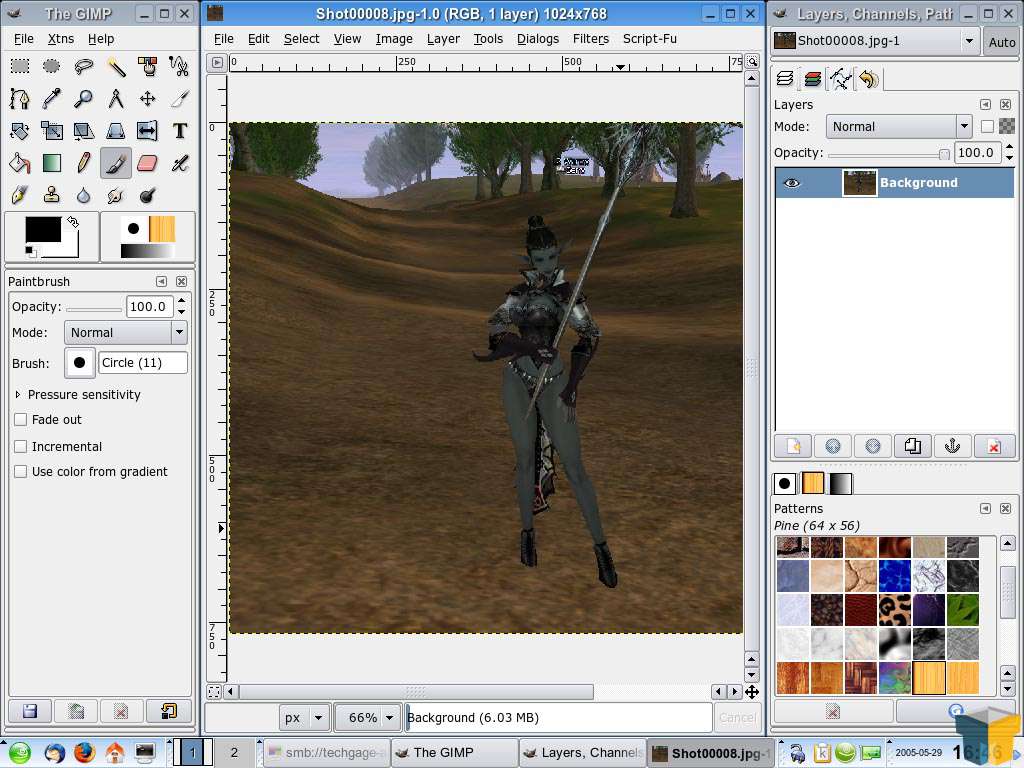This screenshot has width=1024, height=768.
Task: Enable Use color from gradient
Action: 20,472
